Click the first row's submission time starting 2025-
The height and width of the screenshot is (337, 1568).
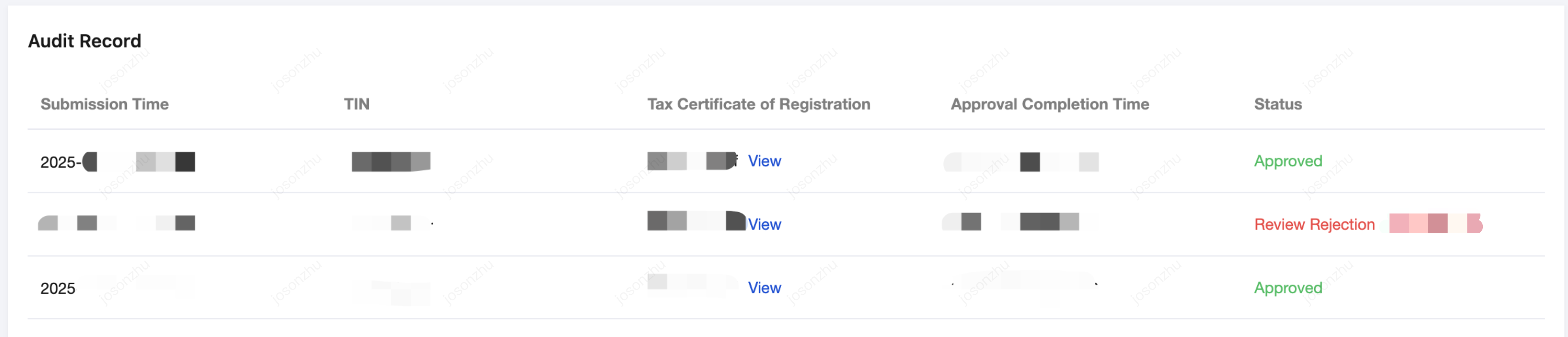coord(117,162)
